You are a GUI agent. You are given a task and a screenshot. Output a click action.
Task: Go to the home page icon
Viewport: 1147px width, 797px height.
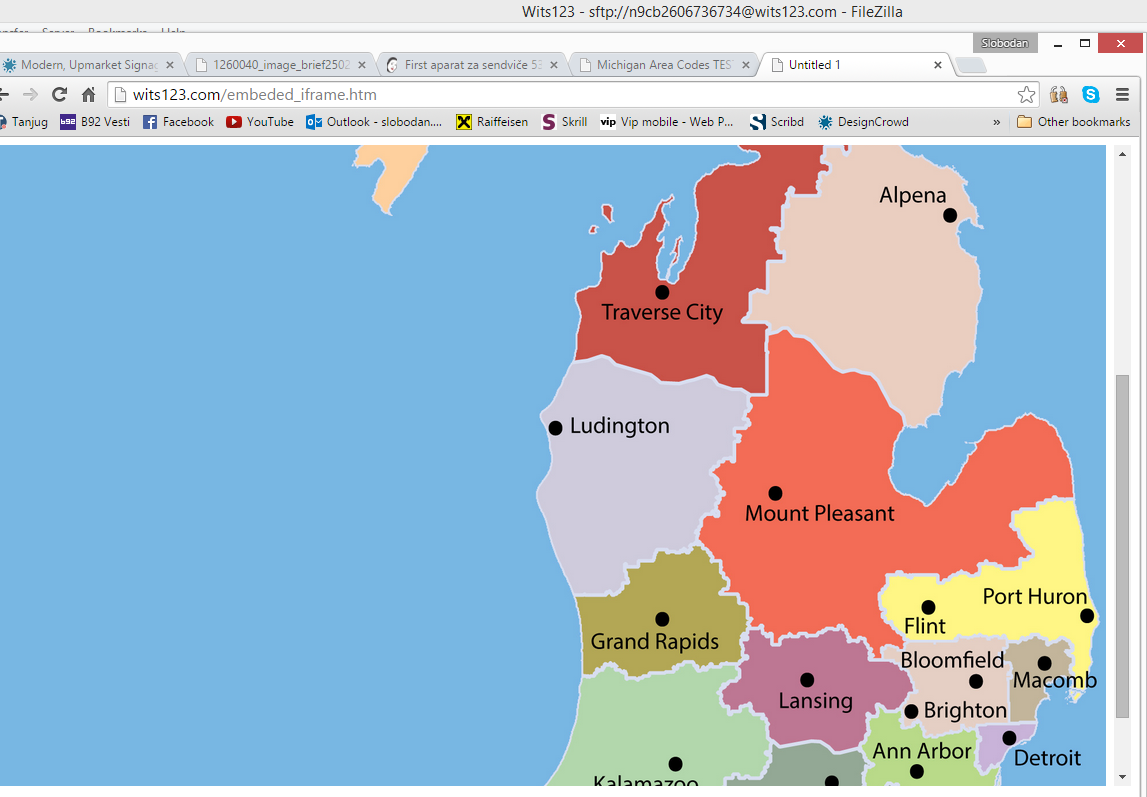pyautogui.click(x=89, y=94)
